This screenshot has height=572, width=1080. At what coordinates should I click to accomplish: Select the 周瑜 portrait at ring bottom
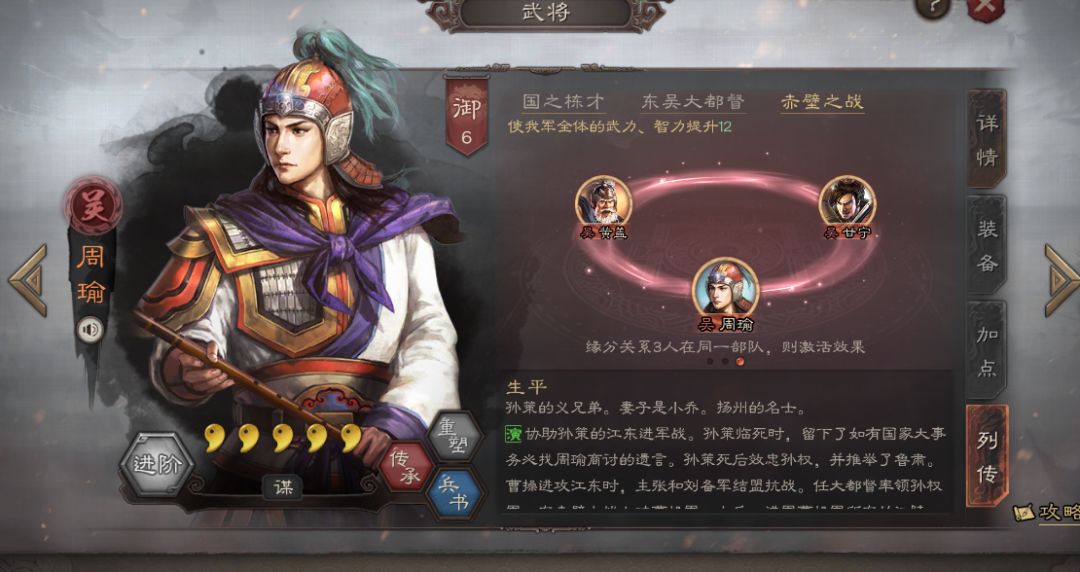pos(725,286)
